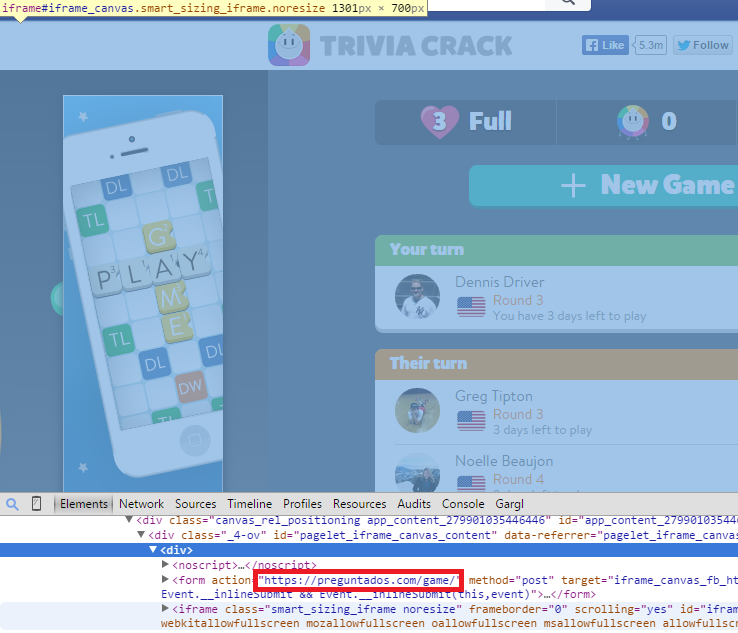Click the DevTools inspect element magnifier icon
This screenshot has height=633, width=738.
pyautogui.click(x=10, y=504)
